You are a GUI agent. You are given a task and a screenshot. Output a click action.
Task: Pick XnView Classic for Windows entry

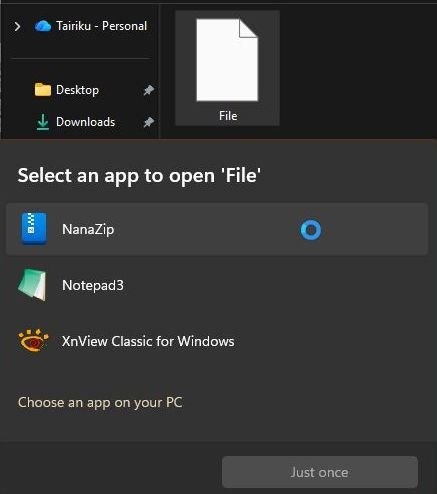[x=217, y=341]
